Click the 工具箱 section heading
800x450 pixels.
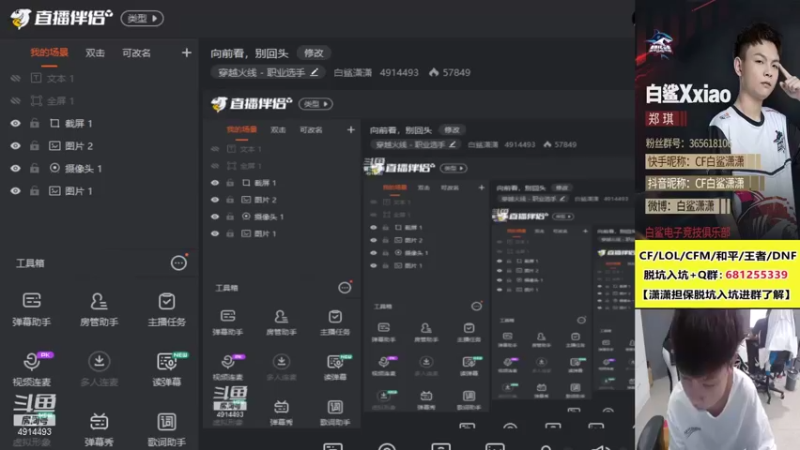tap(30, 263)
